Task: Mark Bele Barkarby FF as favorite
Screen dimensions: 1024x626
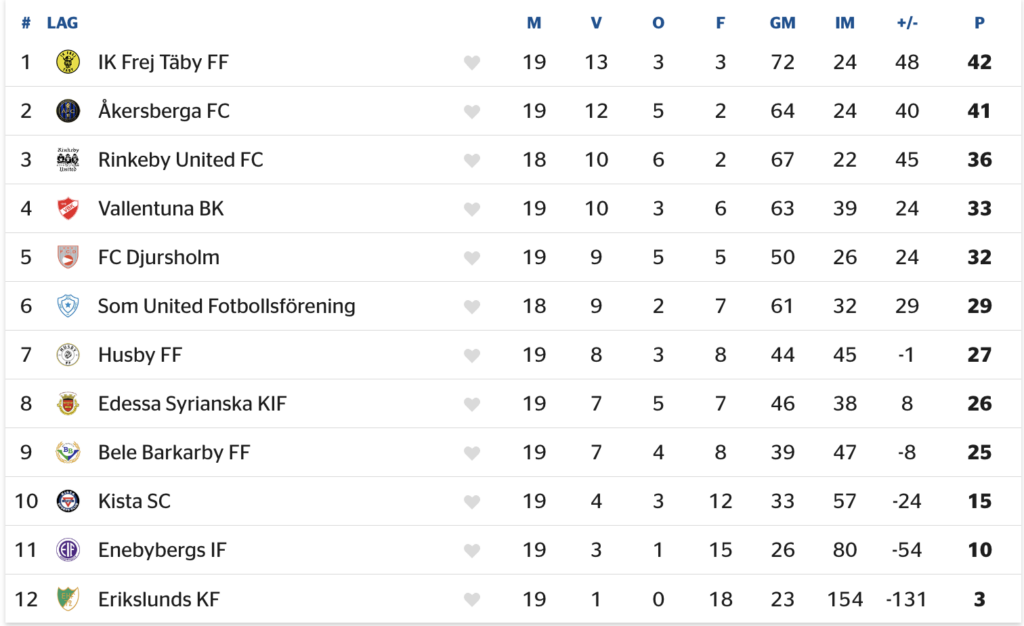Action: [x=472, y=453]
